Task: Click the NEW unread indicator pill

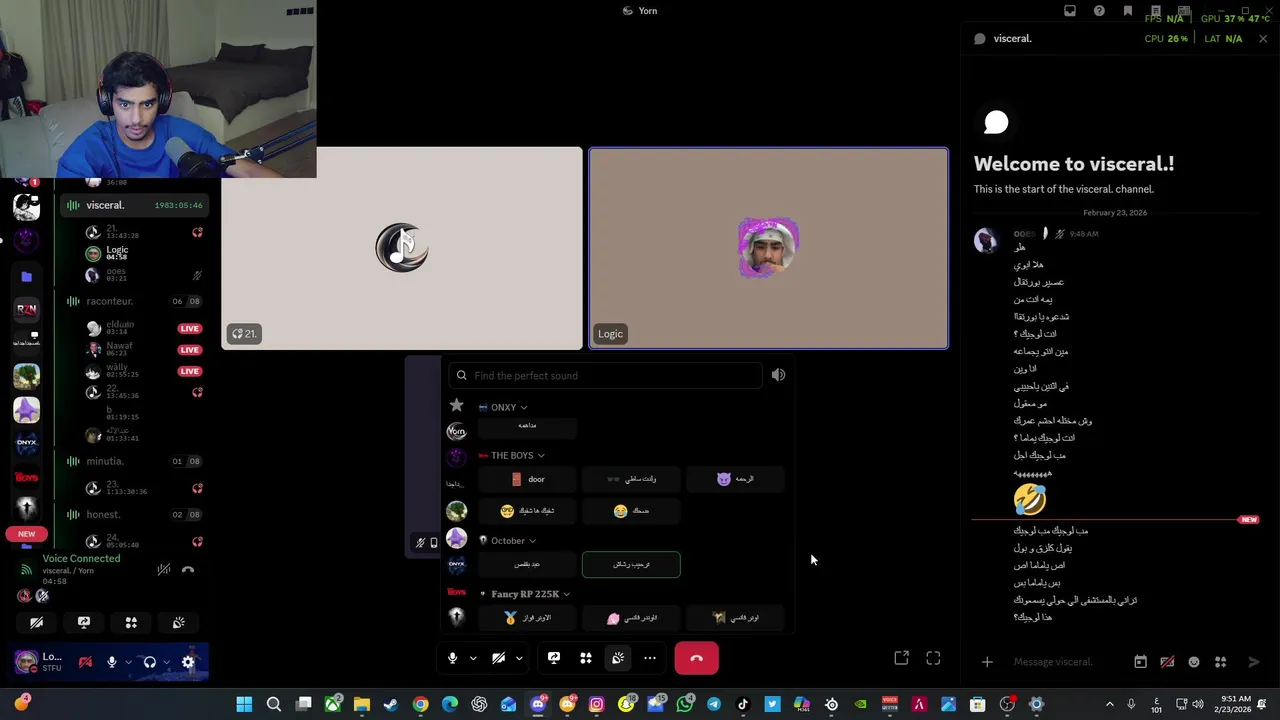Action: click(26, 534)
